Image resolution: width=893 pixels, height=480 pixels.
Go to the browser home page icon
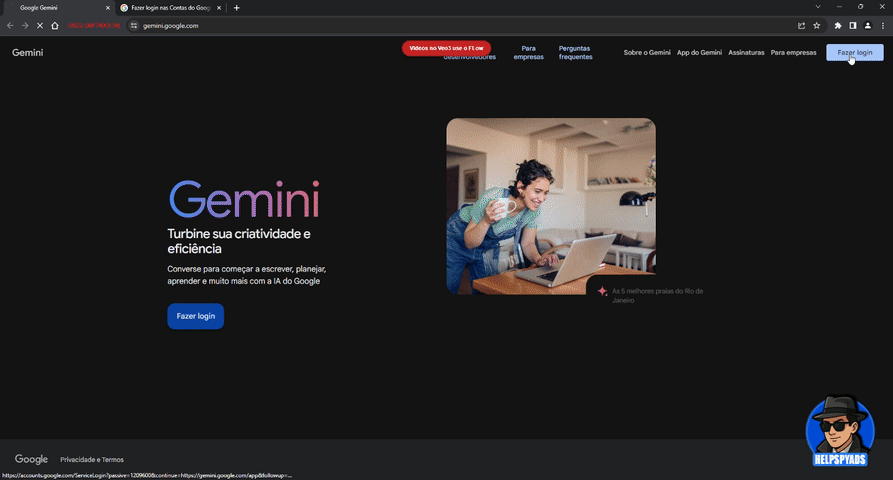pyautogui.click(x=55, y=25)
